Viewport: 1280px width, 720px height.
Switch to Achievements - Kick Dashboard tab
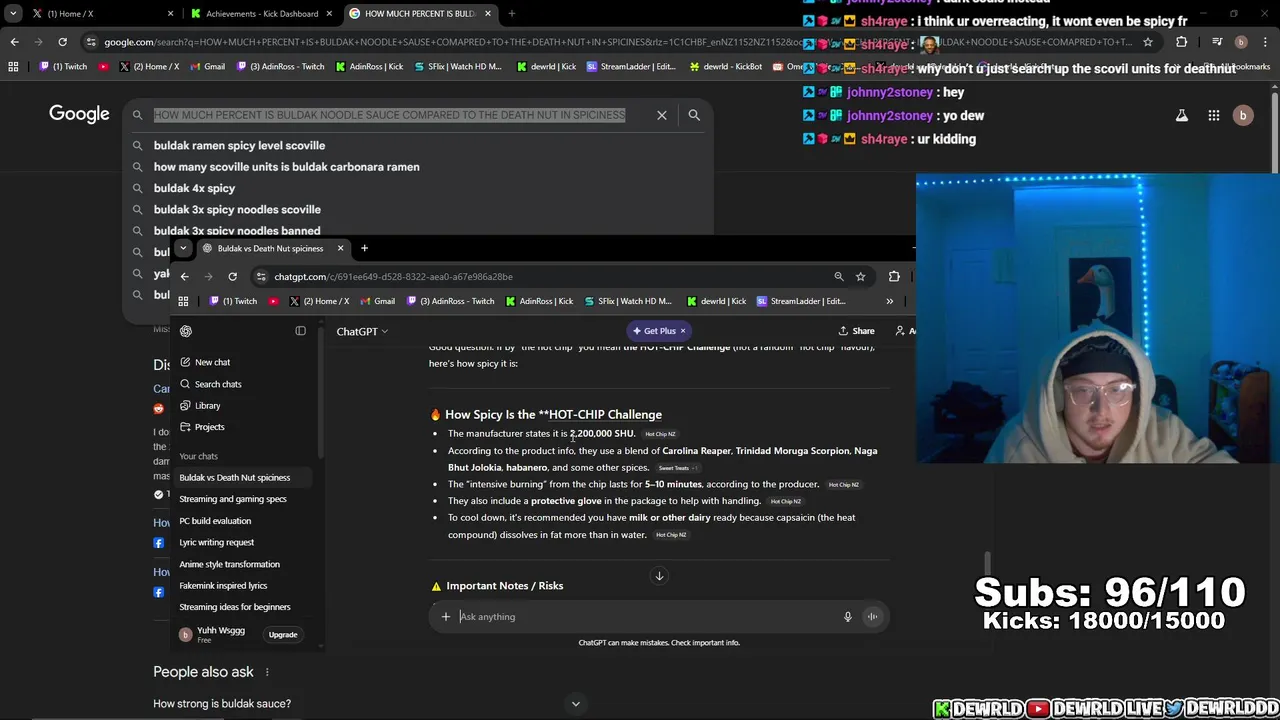(x=262, y=14)
